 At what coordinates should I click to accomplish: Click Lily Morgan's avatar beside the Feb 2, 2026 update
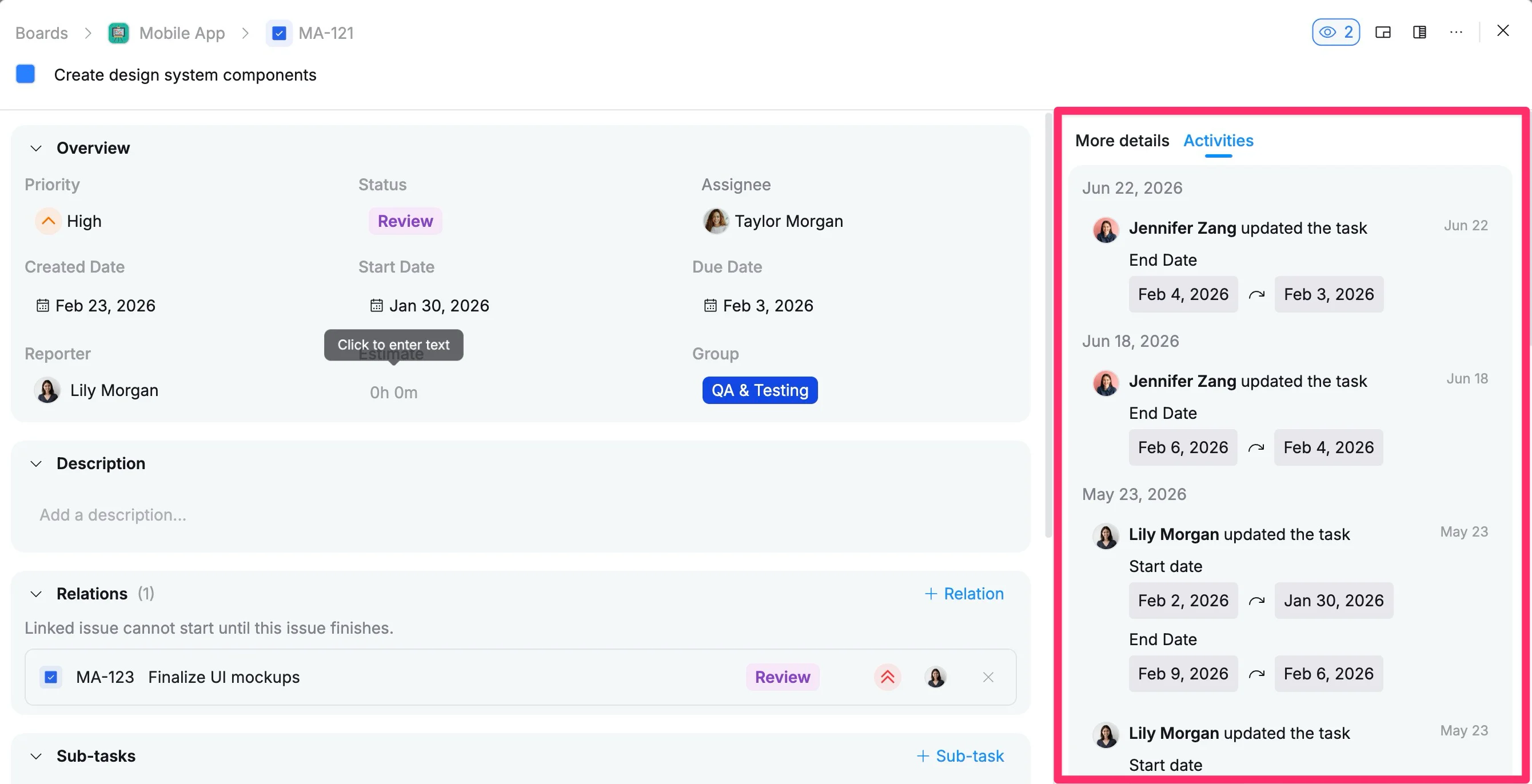[x=1106, y=536]
